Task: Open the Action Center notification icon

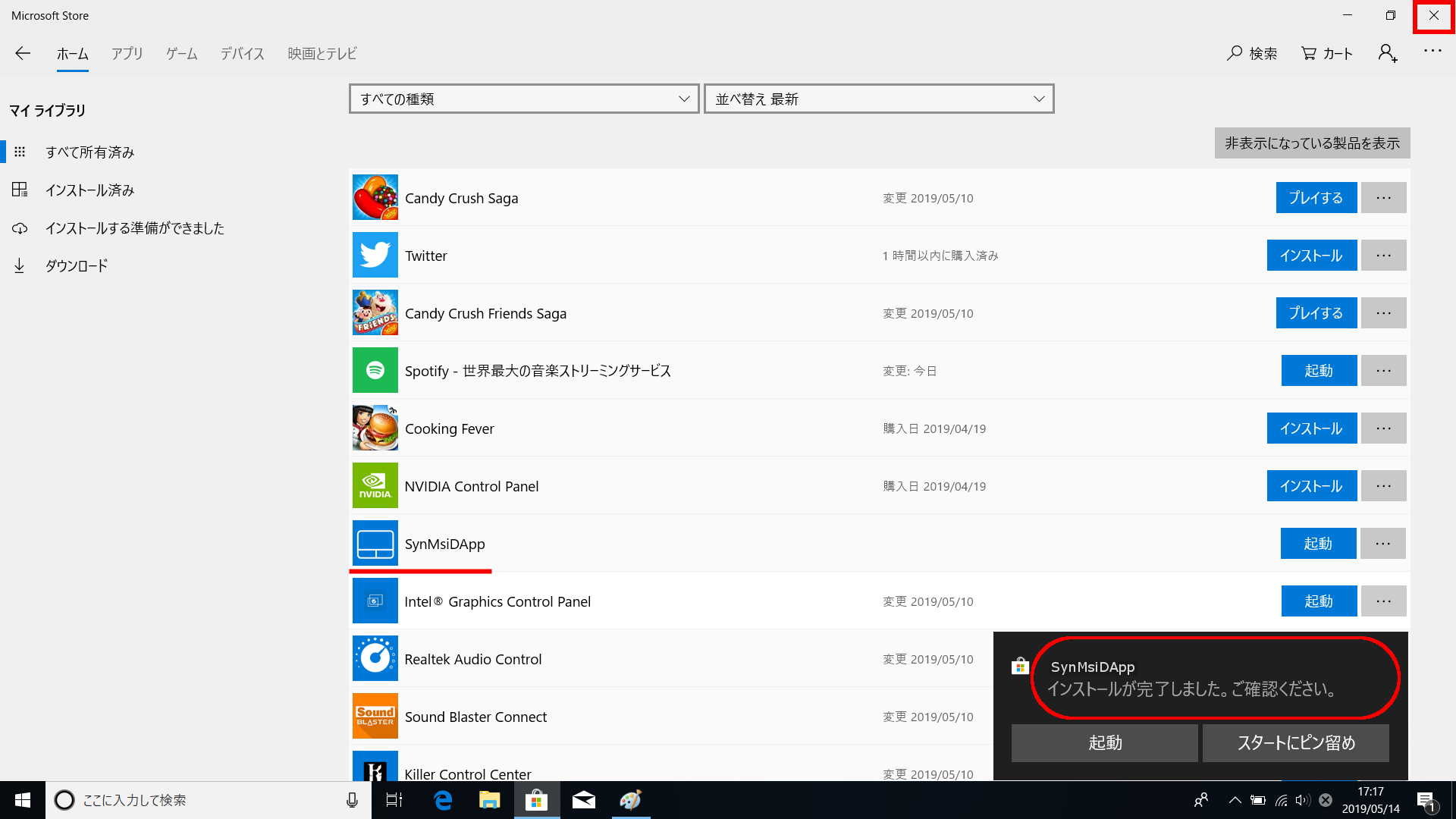Action: tap(1426, 800)
